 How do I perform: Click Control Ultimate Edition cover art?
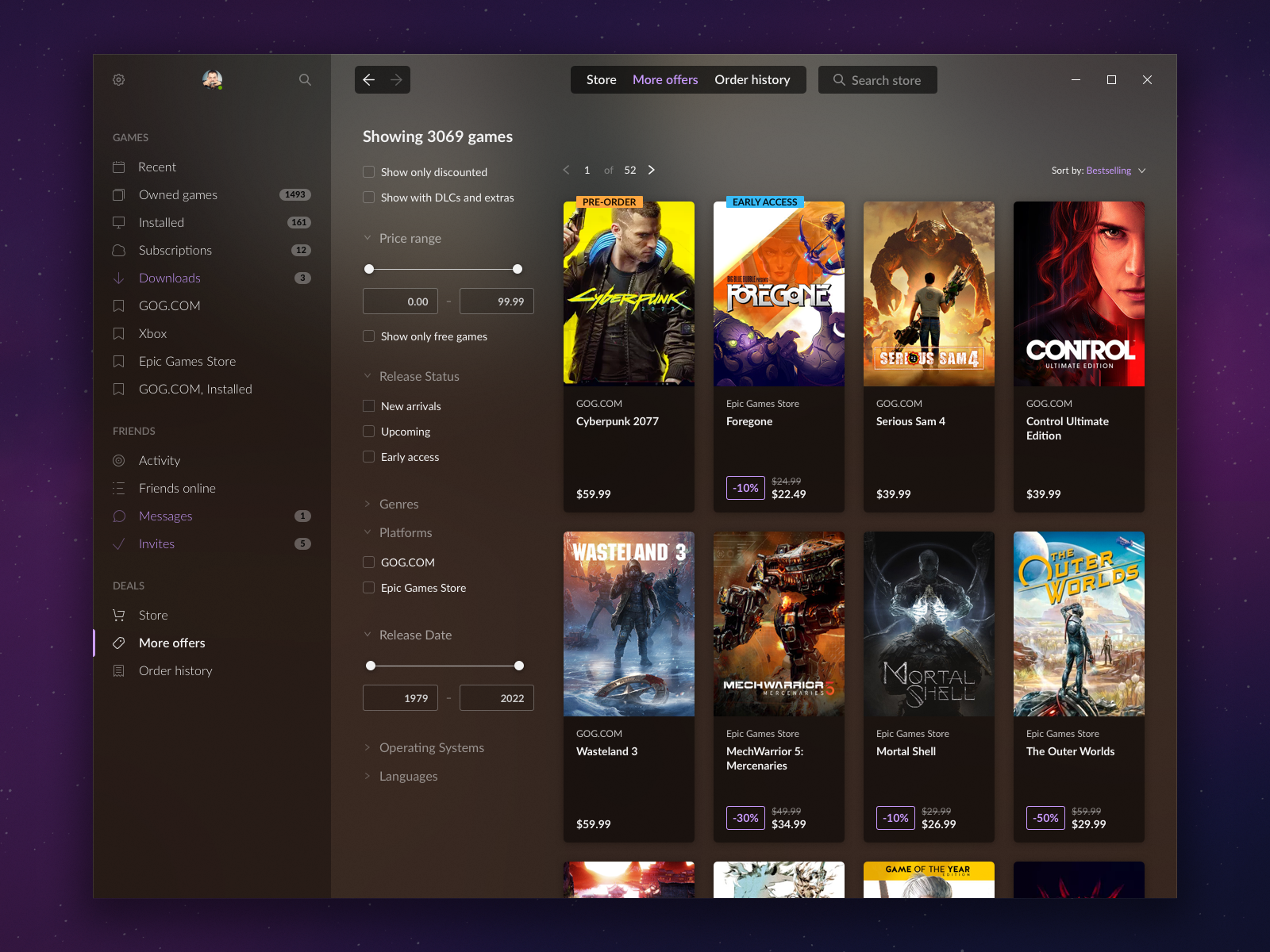(x=1079, y=294)
